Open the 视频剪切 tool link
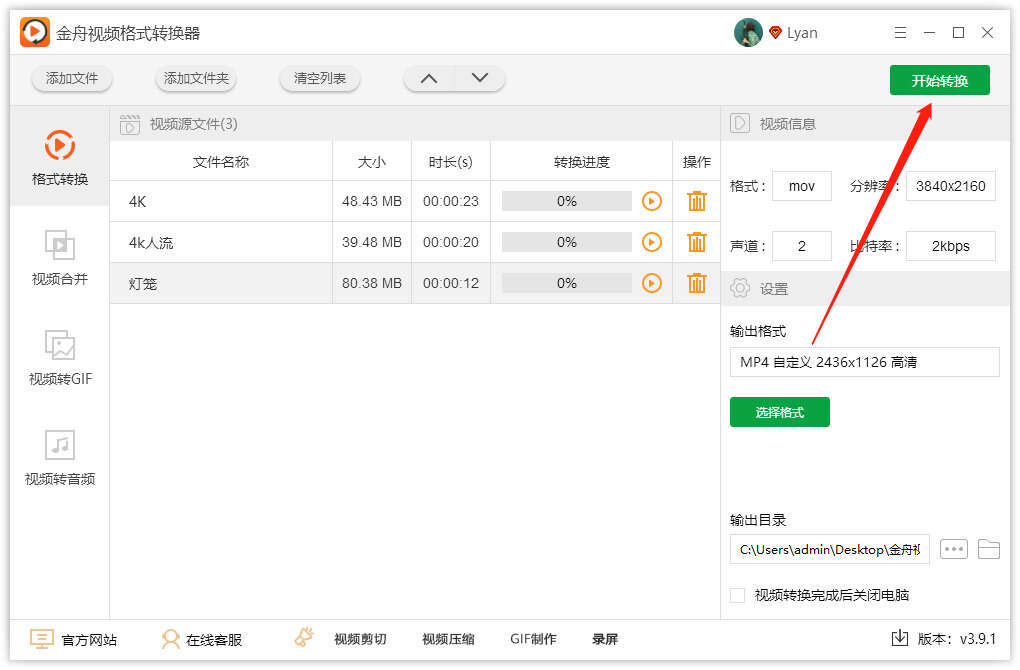The width and height of the screenshot is (1020, 670). (x=360, y=639)
